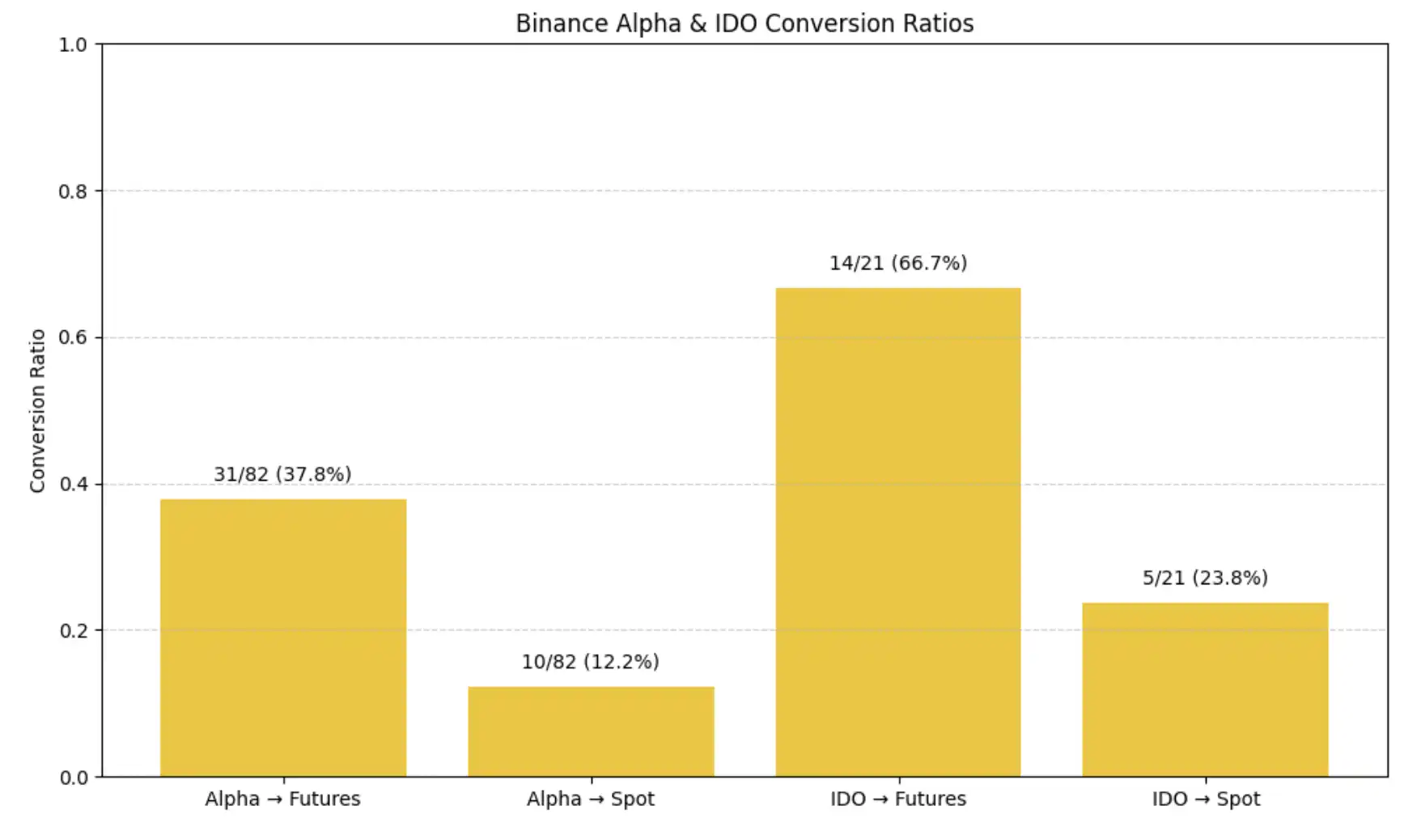The height and width of the screenshot is (840, 1421).
Task: Select the Alpha → Spot bar
Action: [591, 732]
